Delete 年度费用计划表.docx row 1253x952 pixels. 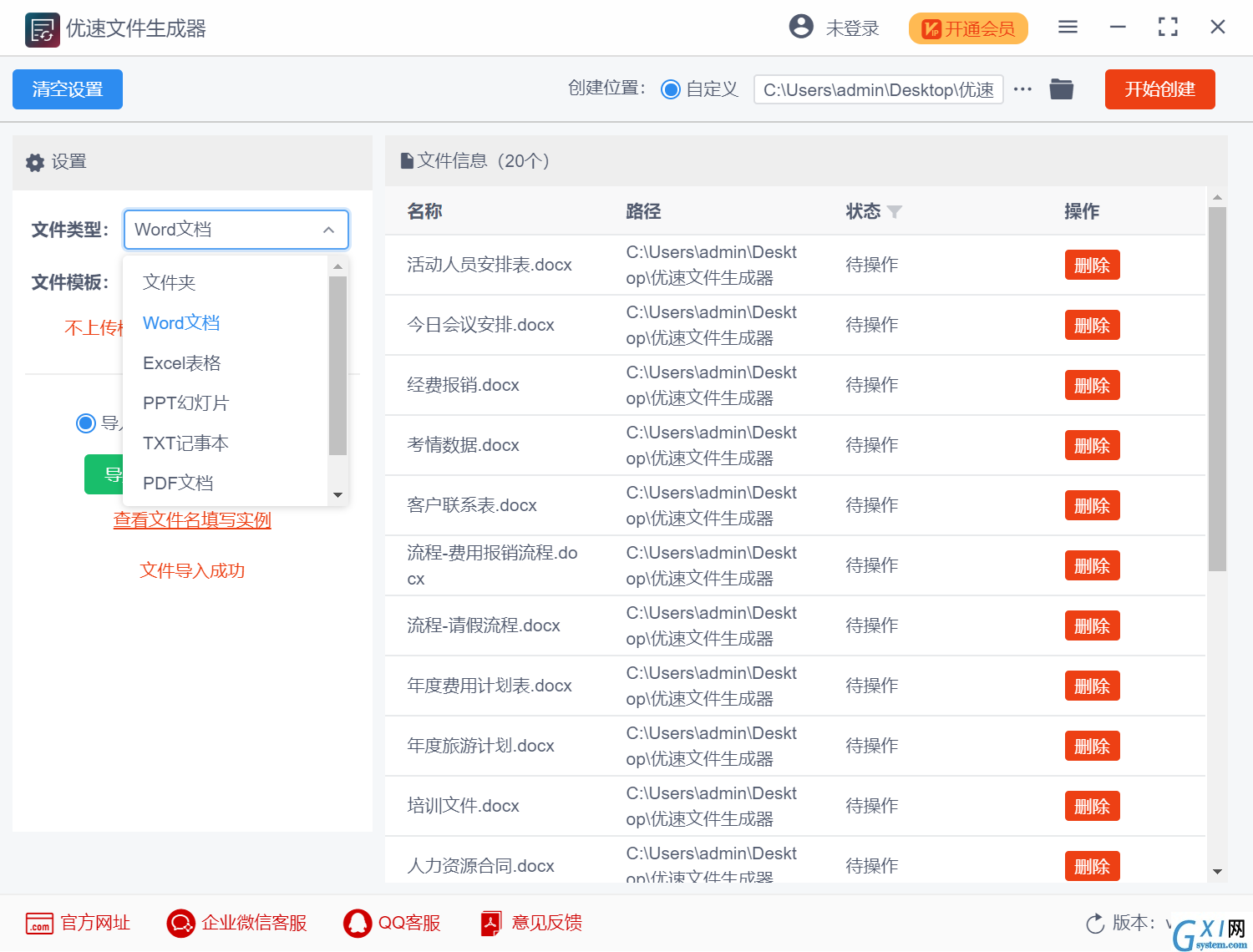(x=1092, y=686)
